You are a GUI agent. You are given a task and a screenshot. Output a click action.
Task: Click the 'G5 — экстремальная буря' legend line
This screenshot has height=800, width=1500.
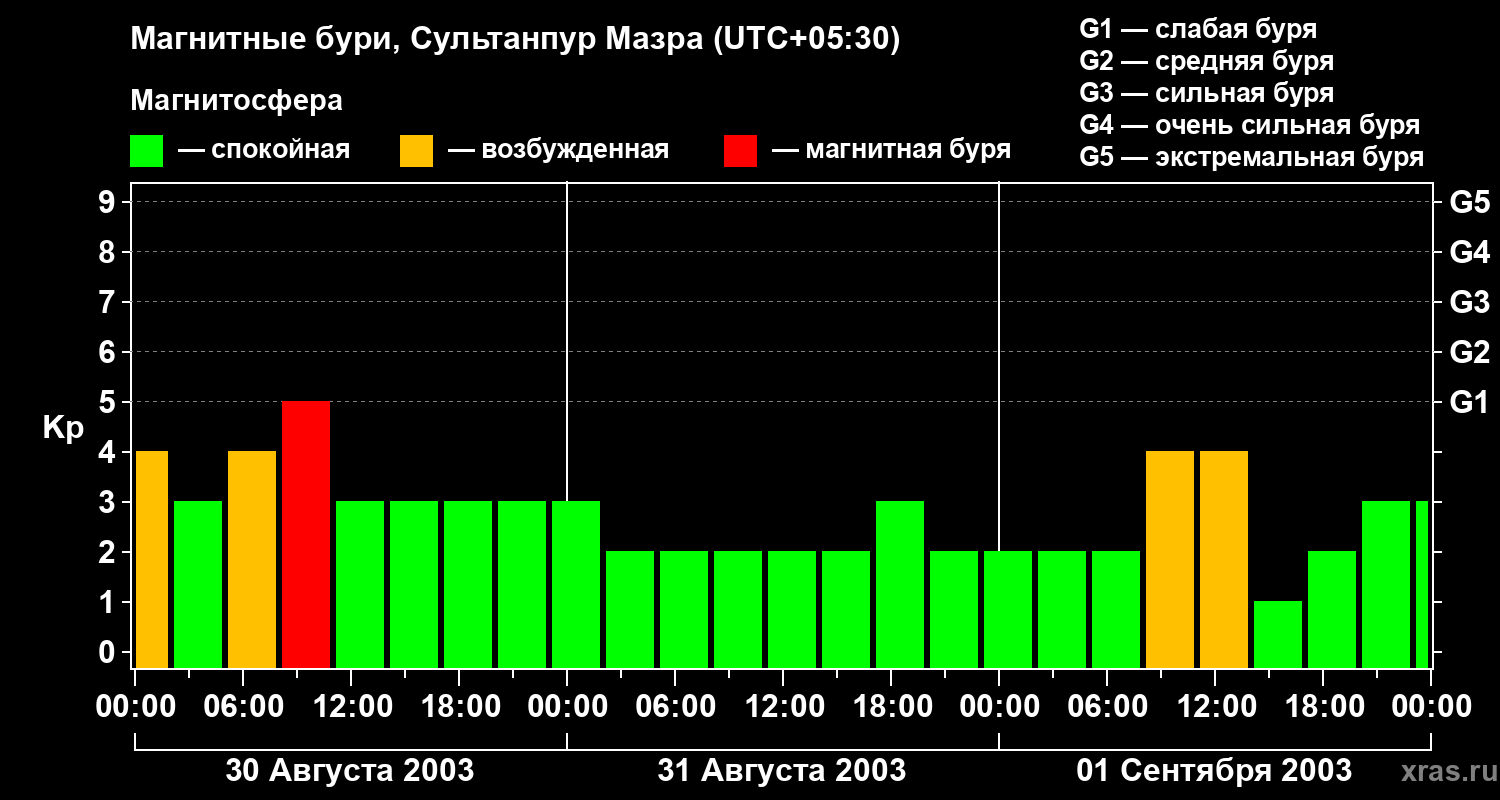pos(1251,157)
